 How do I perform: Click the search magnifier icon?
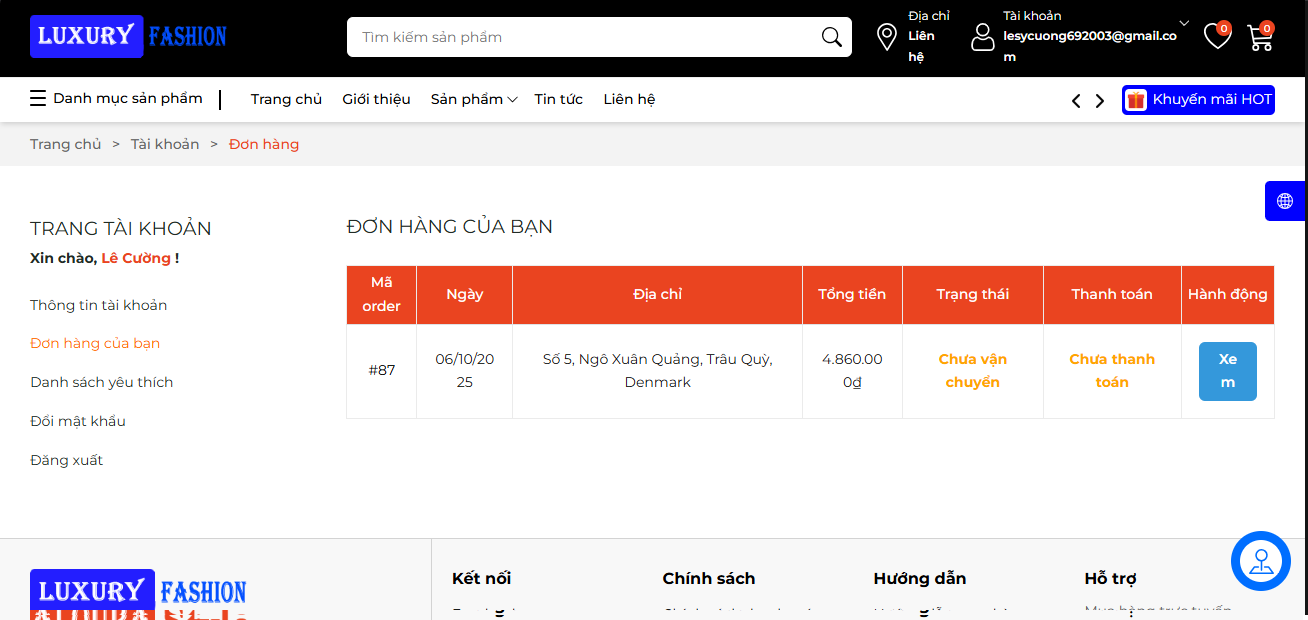point(831,37)
